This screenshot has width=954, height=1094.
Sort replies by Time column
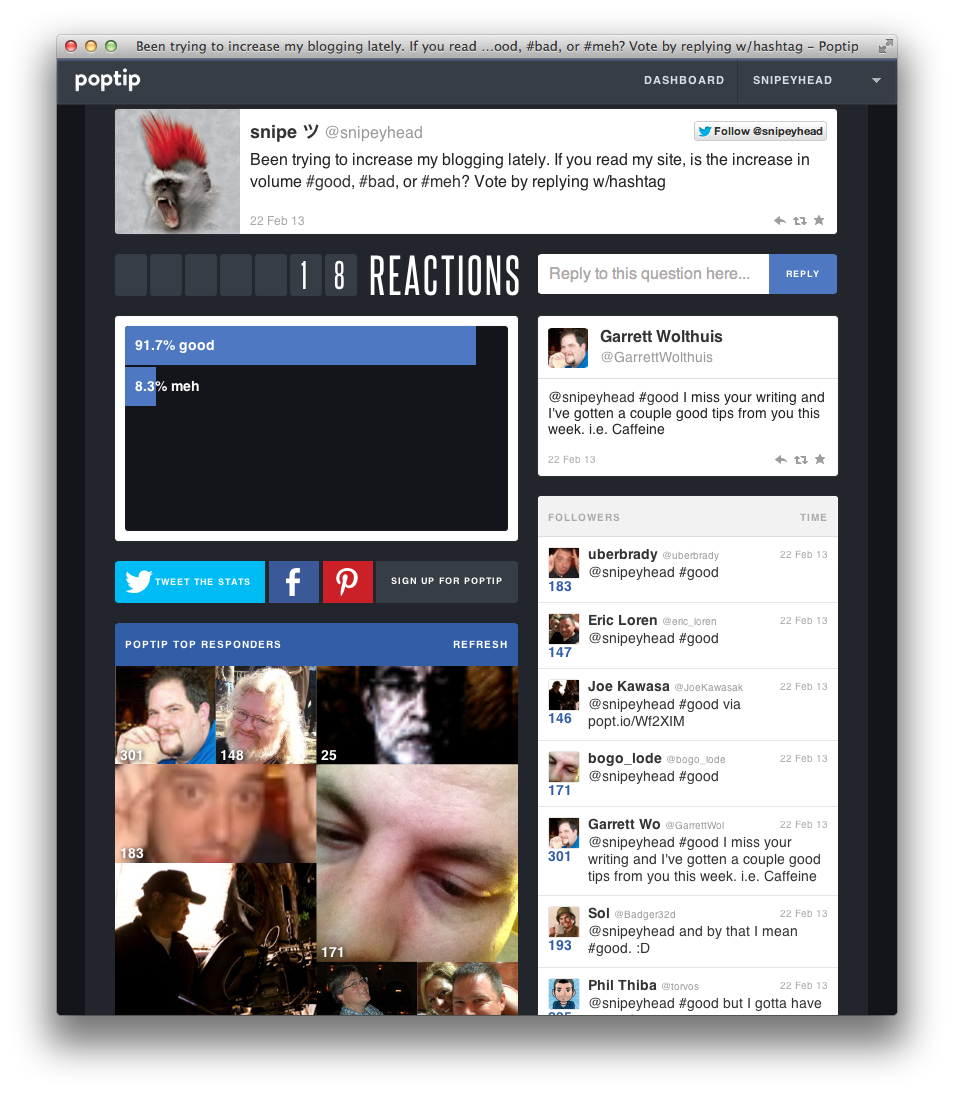point(813,518)
